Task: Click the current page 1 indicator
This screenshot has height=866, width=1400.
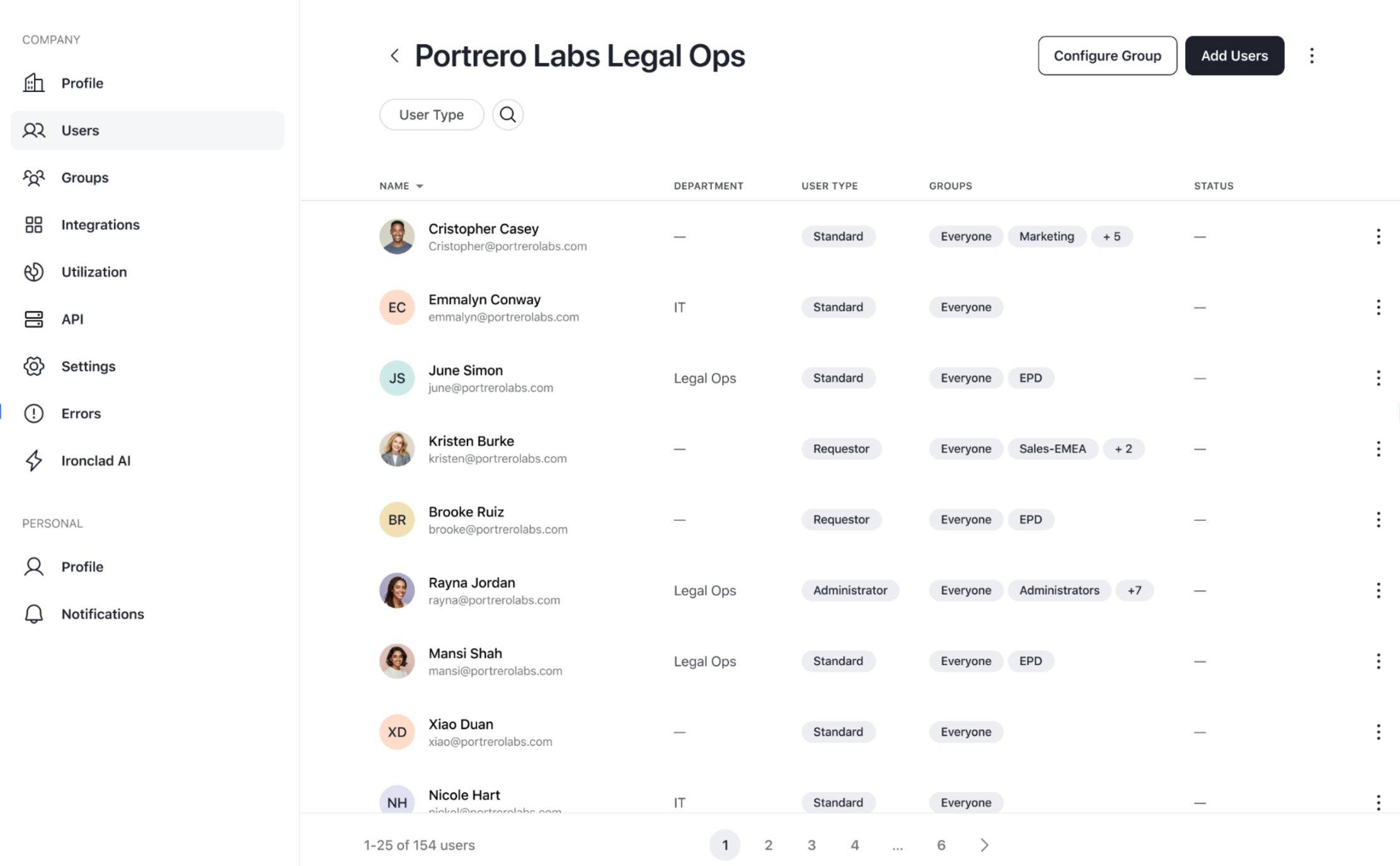Action: click(725, 845)
